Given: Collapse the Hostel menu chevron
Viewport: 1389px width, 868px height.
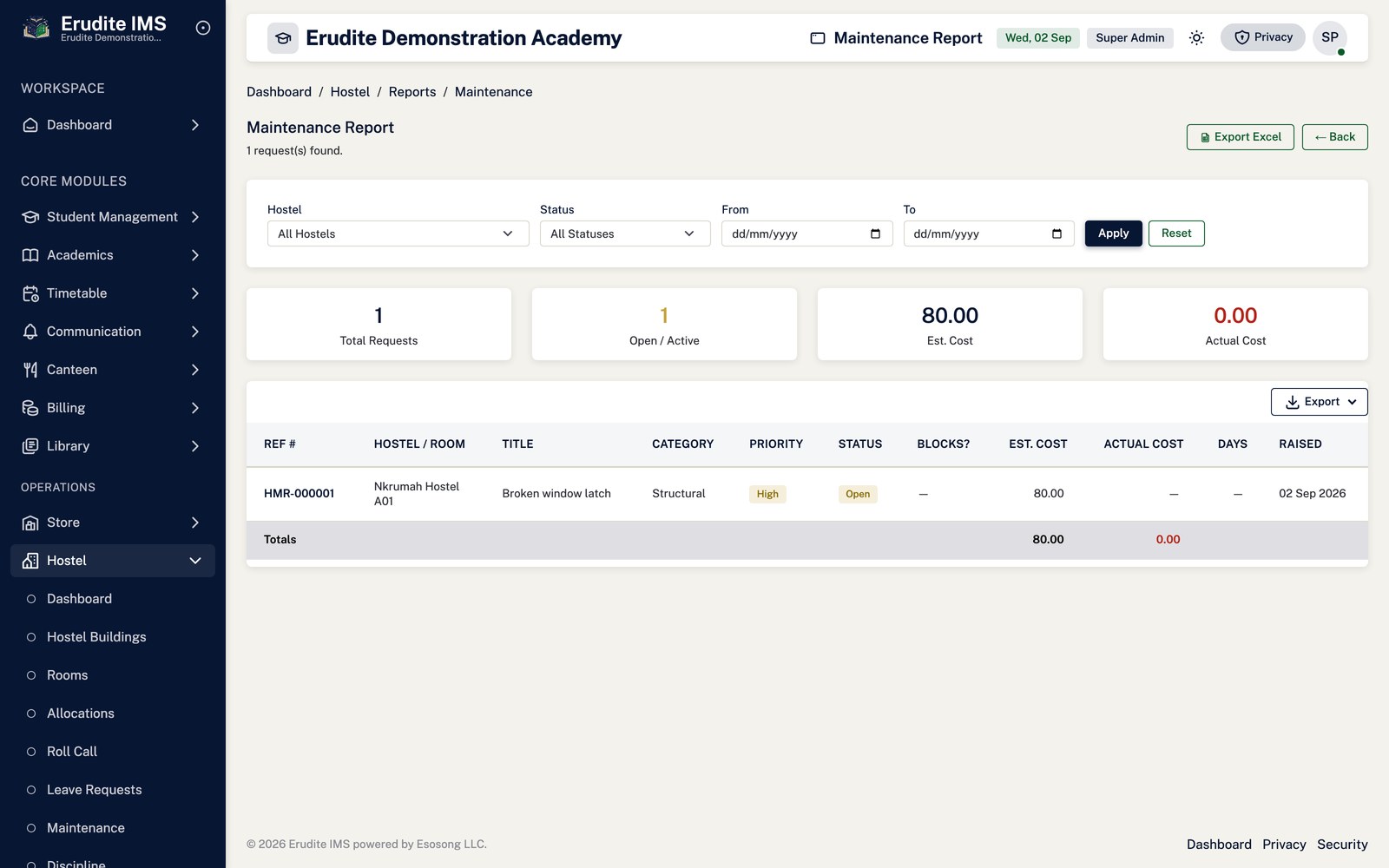Looking at the screenshot, I should [195, 561].
